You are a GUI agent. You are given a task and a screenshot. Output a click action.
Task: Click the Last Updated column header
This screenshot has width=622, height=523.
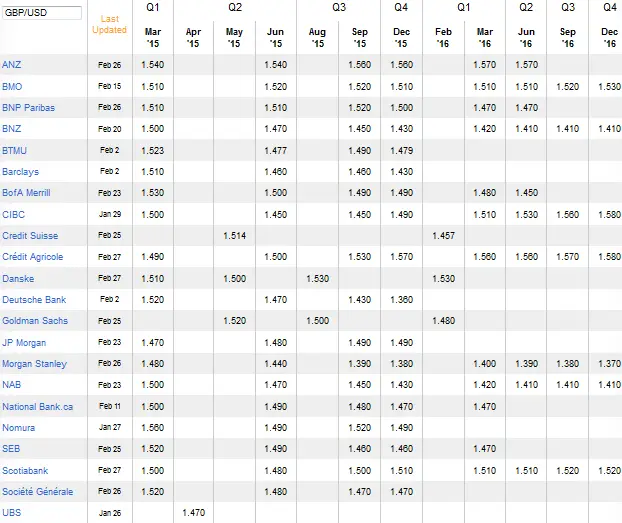109,24
